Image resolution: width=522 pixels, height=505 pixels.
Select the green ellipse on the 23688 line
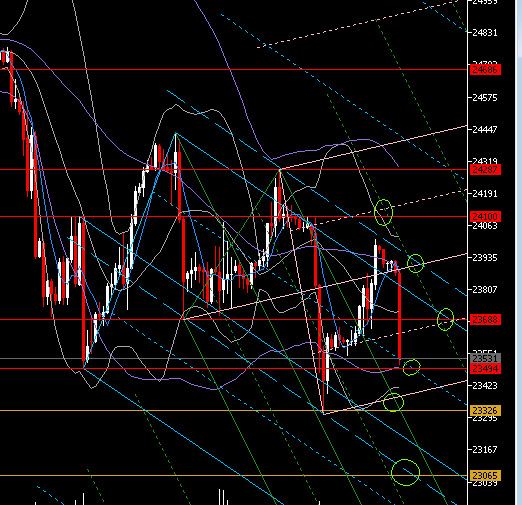point(445,319)
